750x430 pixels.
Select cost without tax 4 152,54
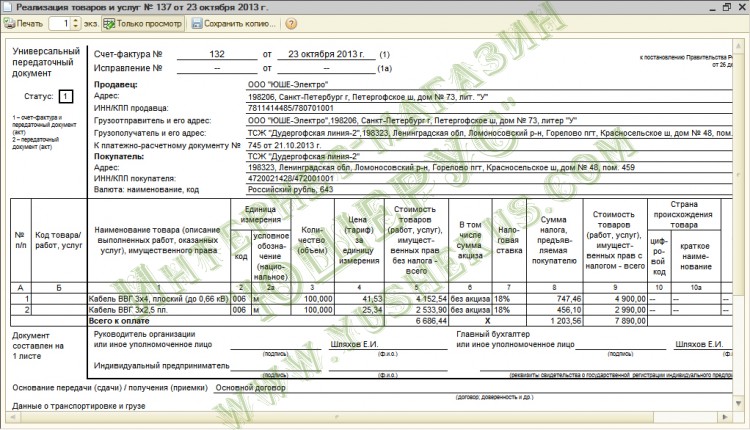coord(416,299)
